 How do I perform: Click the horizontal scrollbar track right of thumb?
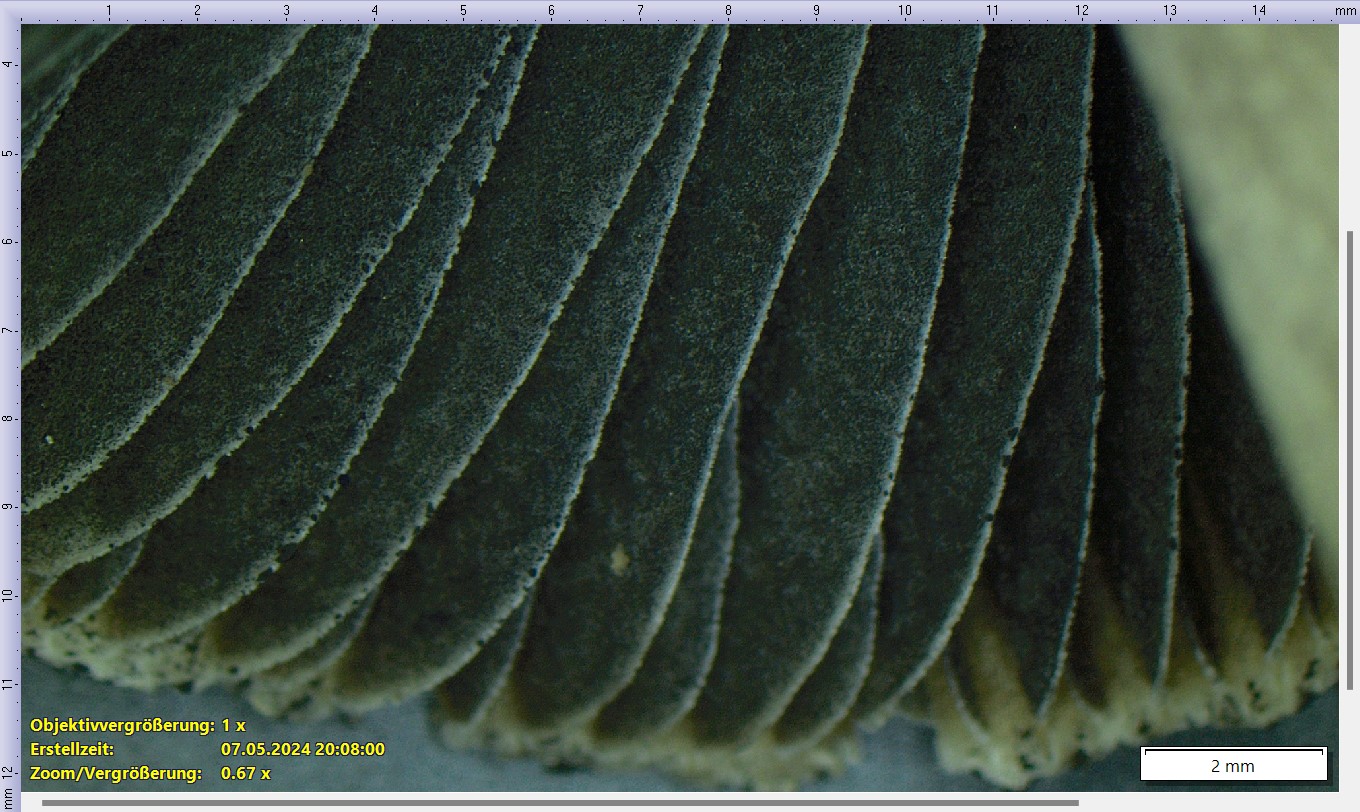(x=1200, y=802)
